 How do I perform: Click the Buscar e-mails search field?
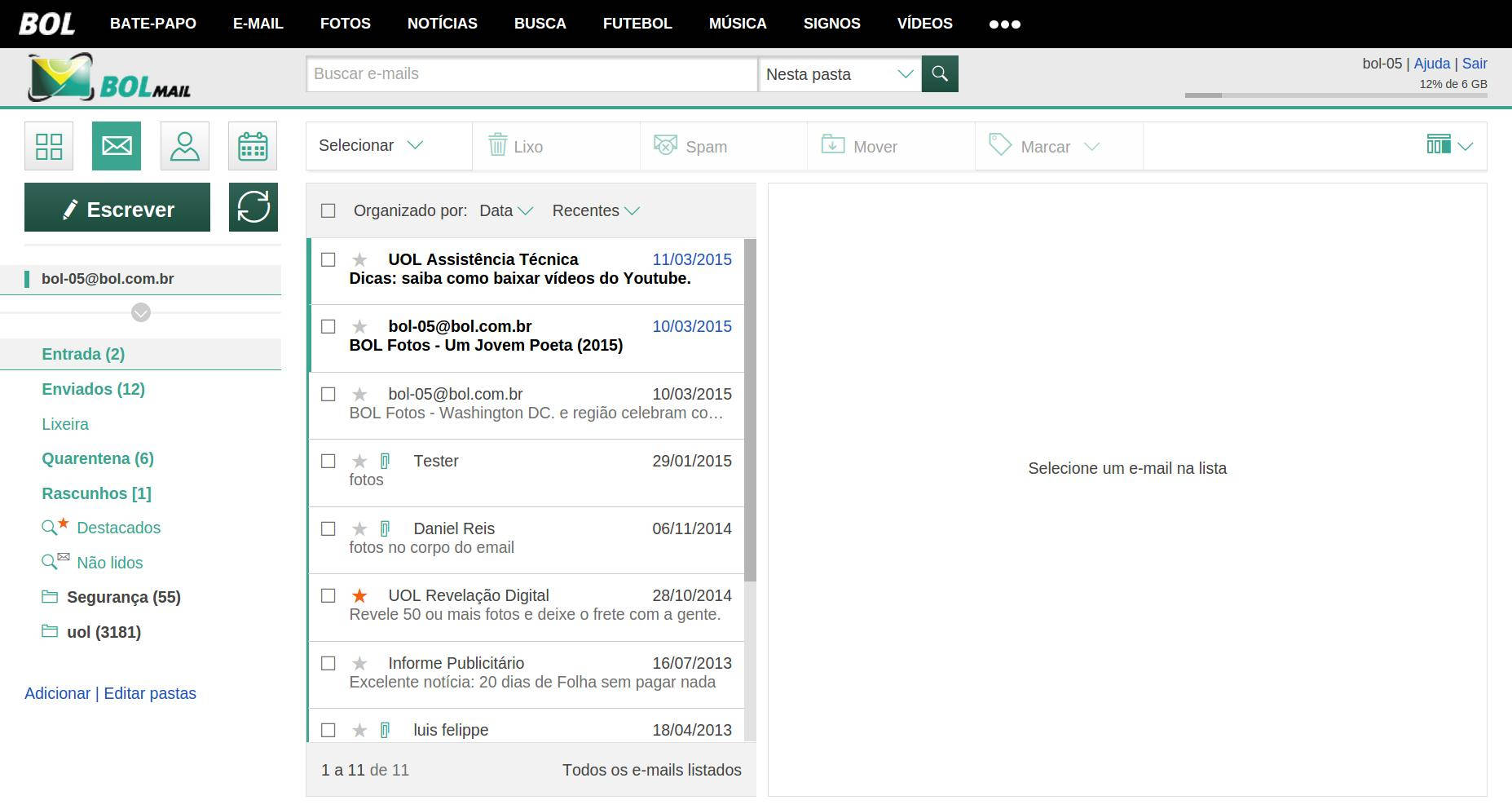tap(532, 74)
